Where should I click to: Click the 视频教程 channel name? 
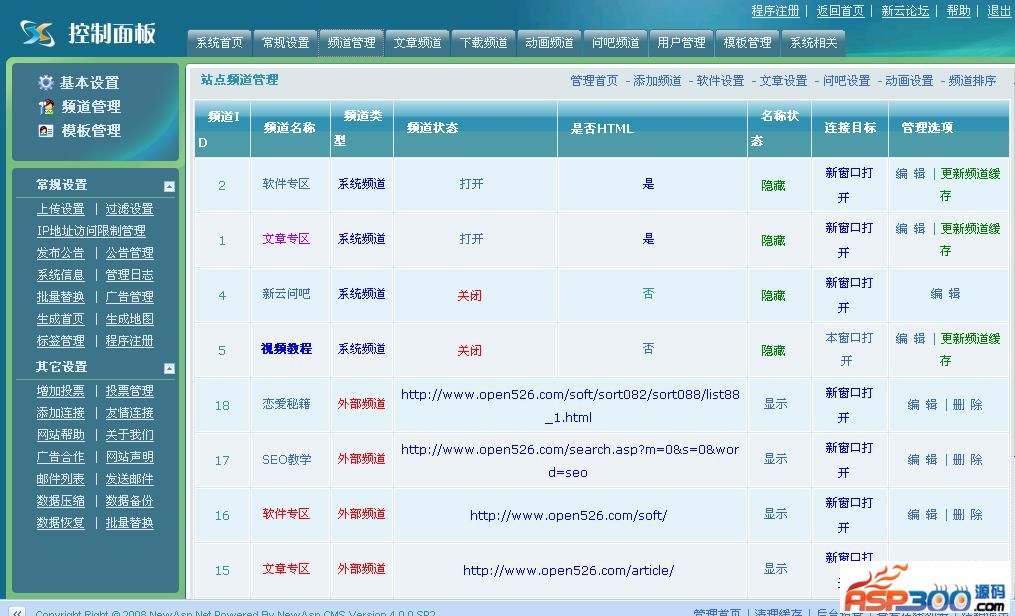click(286, 349)
